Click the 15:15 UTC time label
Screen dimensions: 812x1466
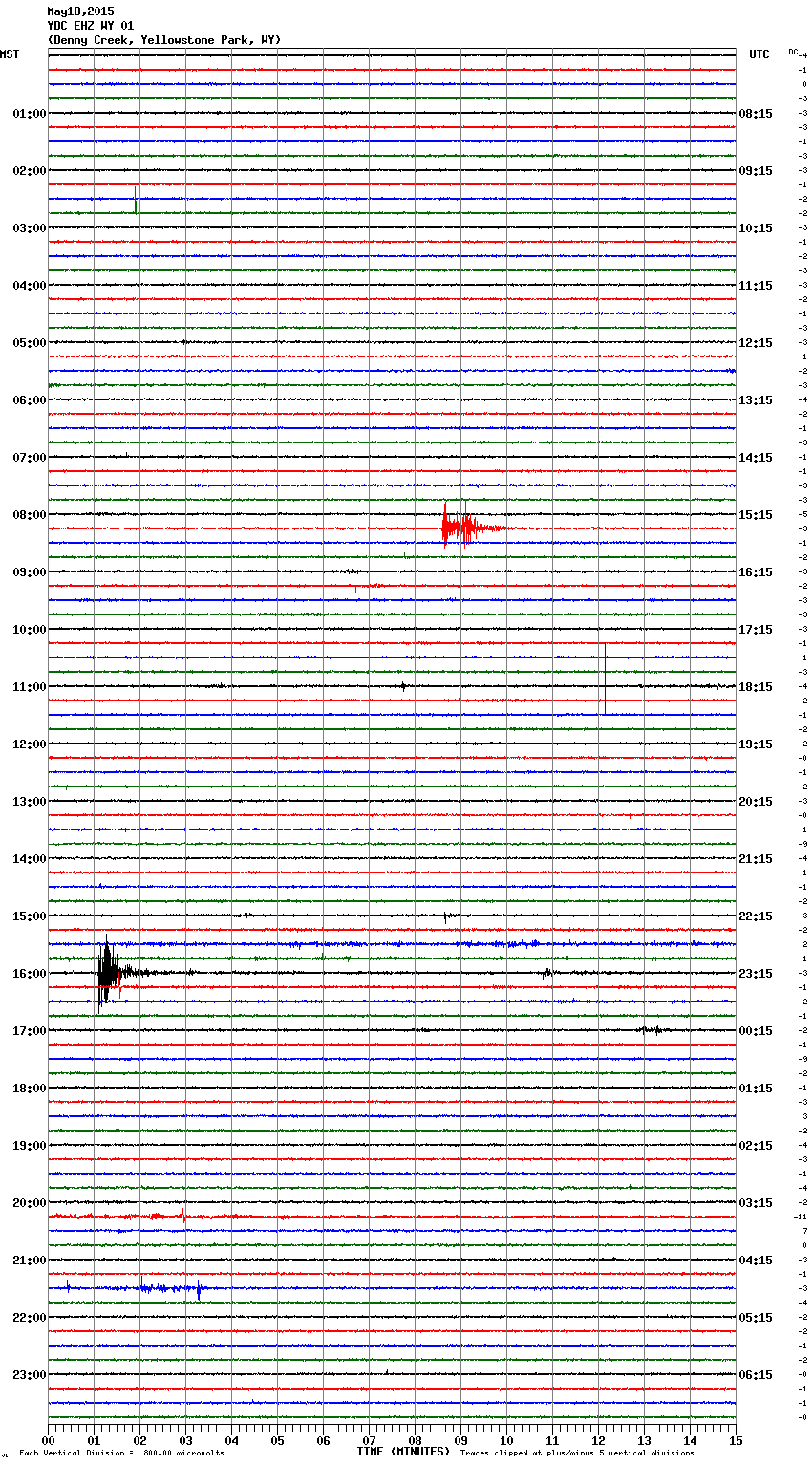click(756, 515)
